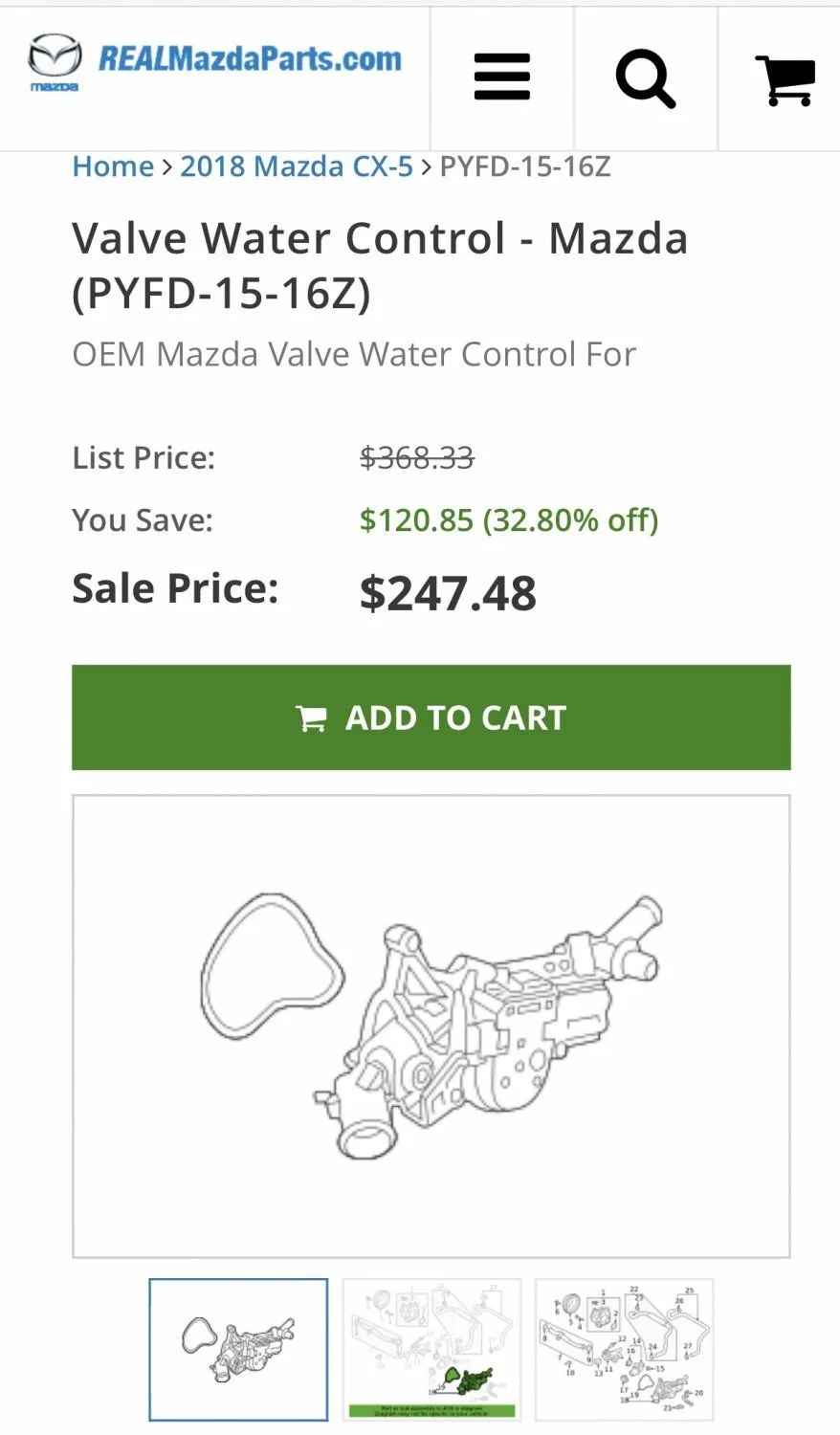Select first valve part thumbnail
Image resolution: width=840 pixels, height=1435 pixels.
click(x=238, y=1350)
